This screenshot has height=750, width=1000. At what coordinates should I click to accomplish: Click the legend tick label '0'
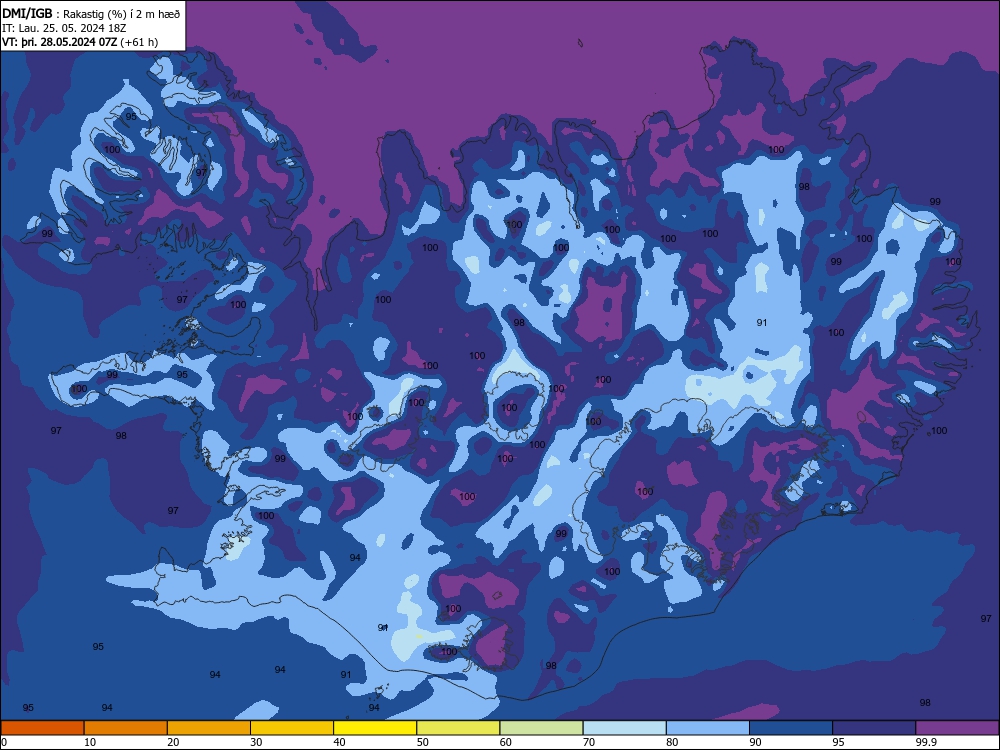(4, 742)
